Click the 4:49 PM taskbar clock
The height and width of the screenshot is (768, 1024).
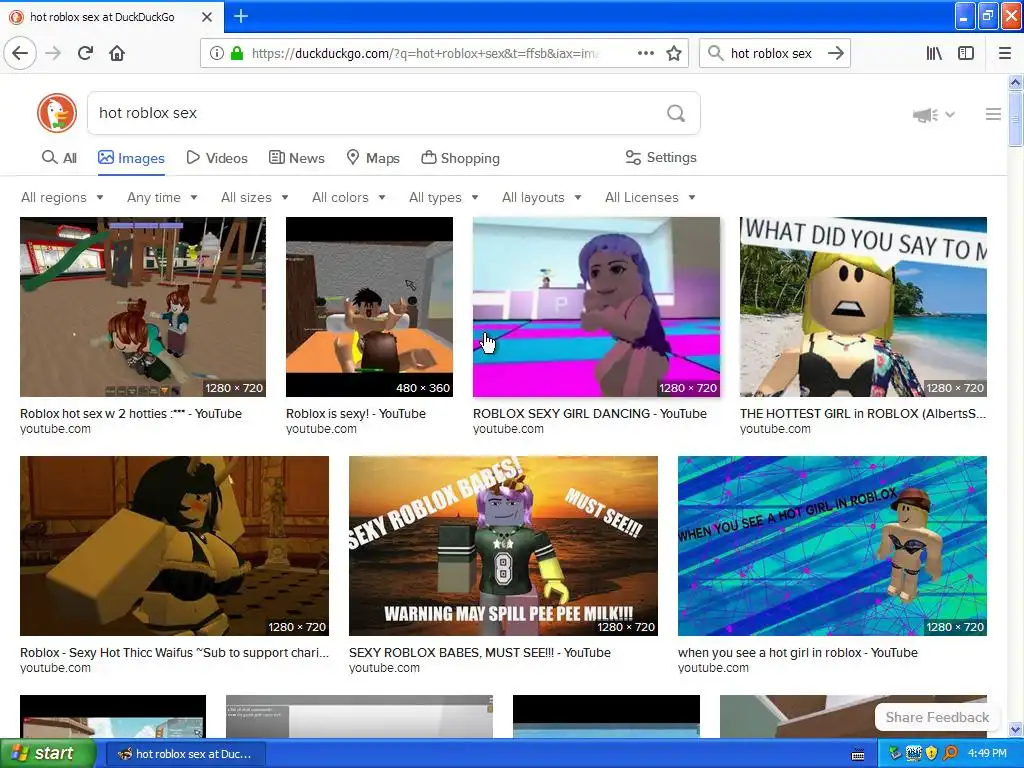click(x=987, y=754)
